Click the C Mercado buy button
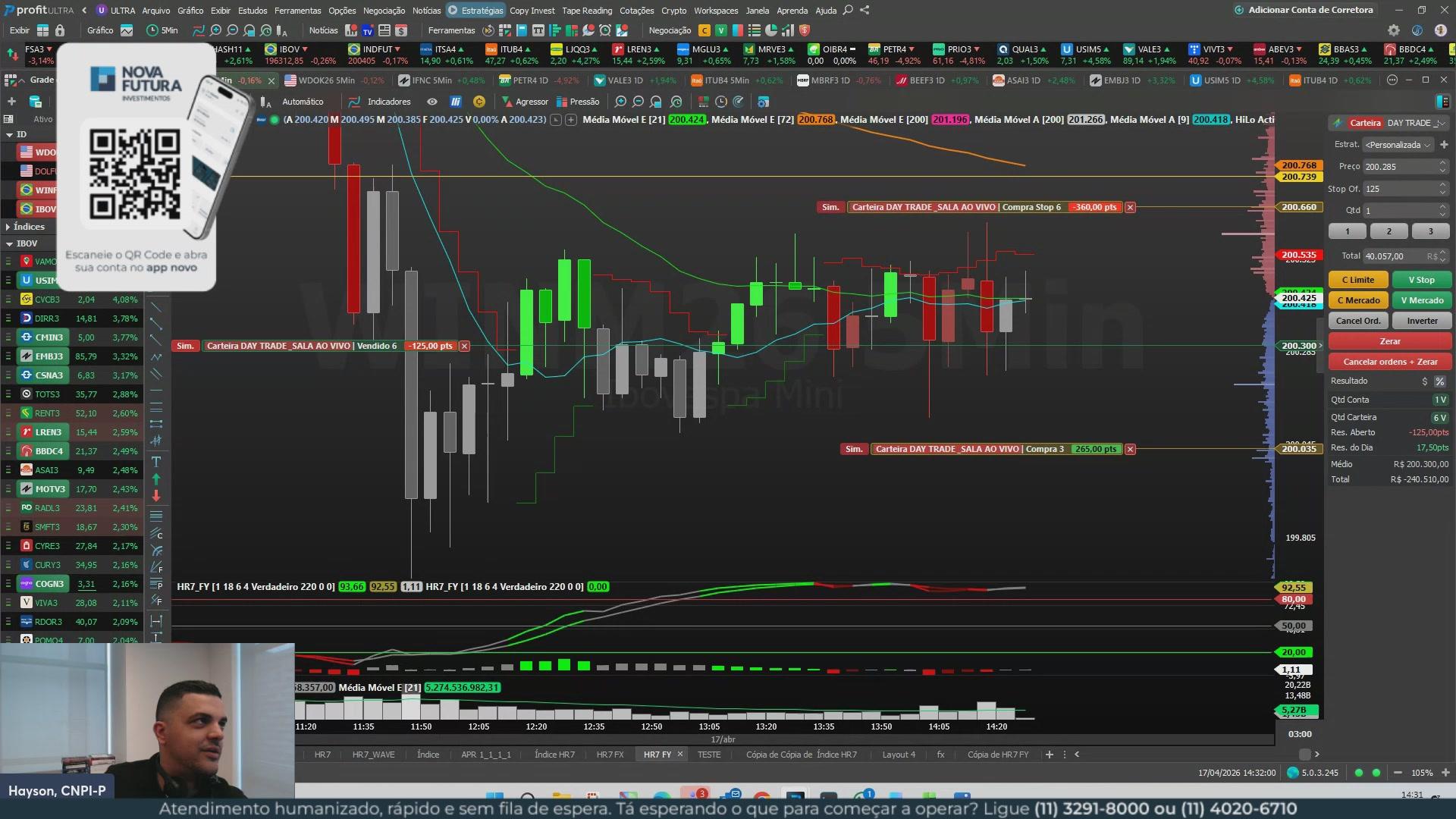Viewport: 1456px width, 819px height. (1358, 300)
